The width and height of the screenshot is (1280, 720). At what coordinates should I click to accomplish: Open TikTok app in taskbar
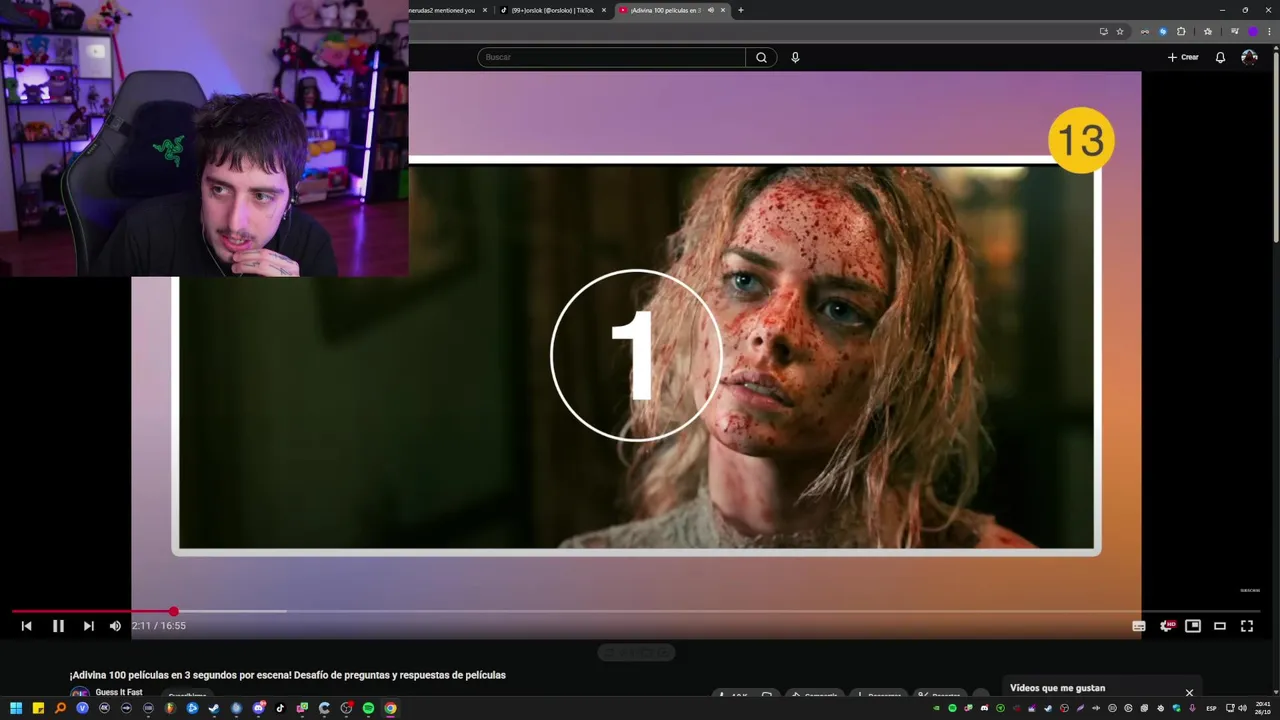tap(280, 708)
